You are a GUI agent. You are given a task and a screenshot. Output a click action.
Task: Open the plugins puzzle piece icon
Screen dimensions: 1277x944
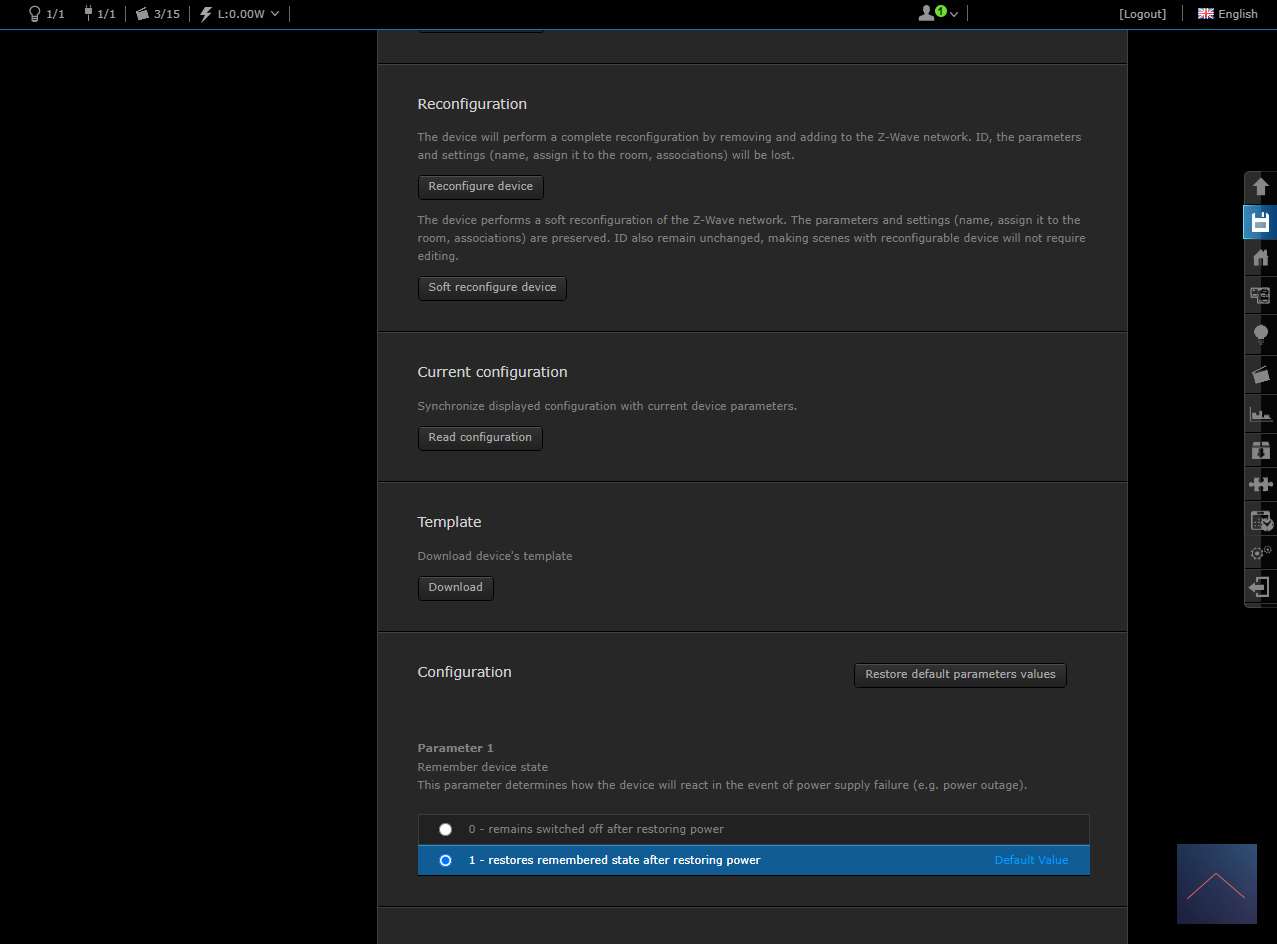[1260, 485]
